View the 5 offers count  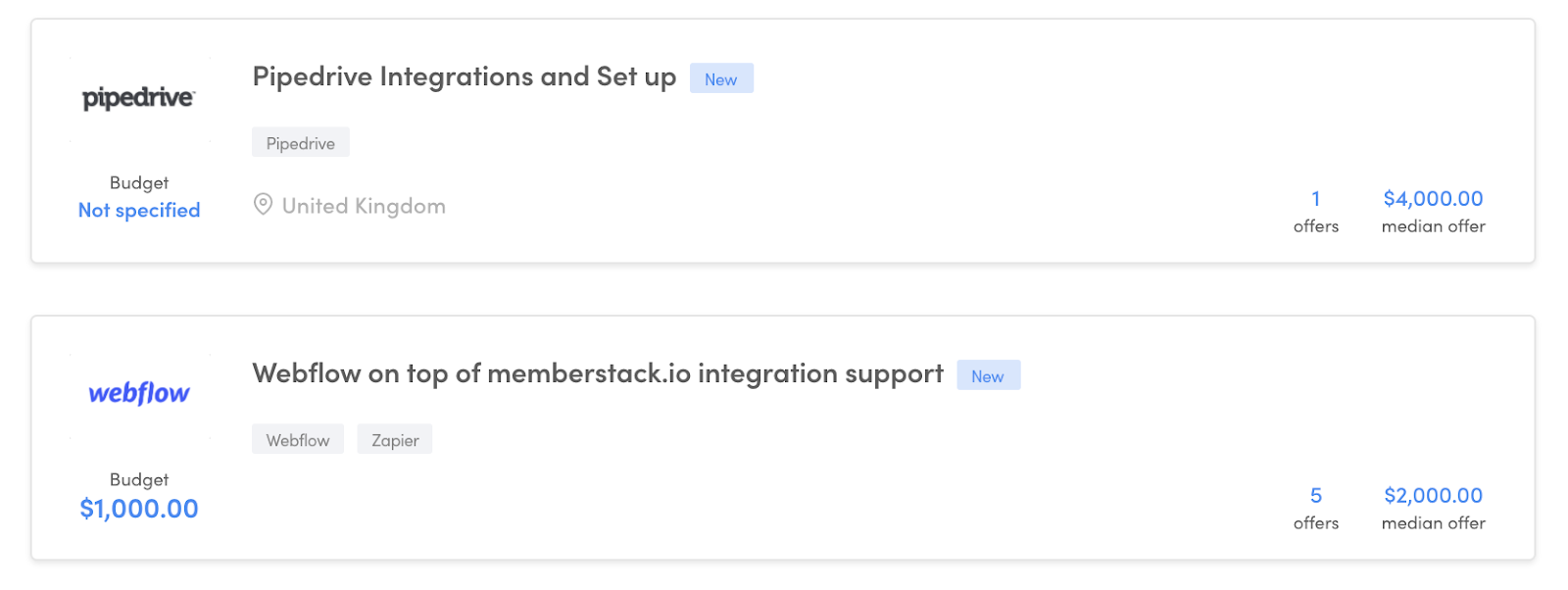pyautogui.click(x=1315, y=496)
